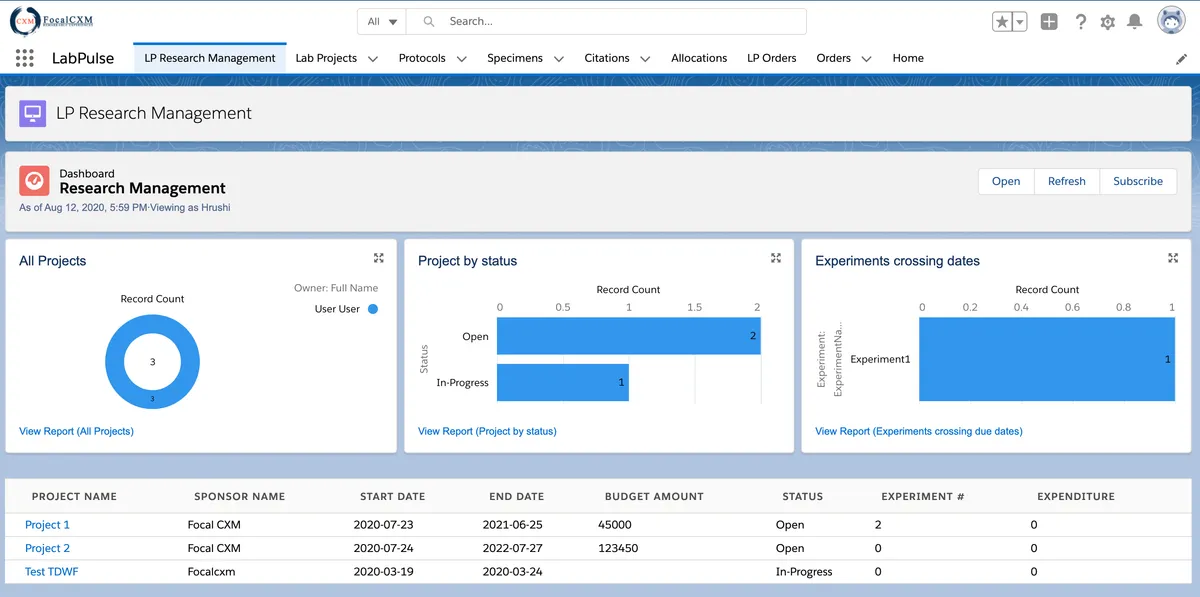Click the pencil edit navigation icon
The width and height of the screenshot is (1200, 597).
[x=1182, y=59]
